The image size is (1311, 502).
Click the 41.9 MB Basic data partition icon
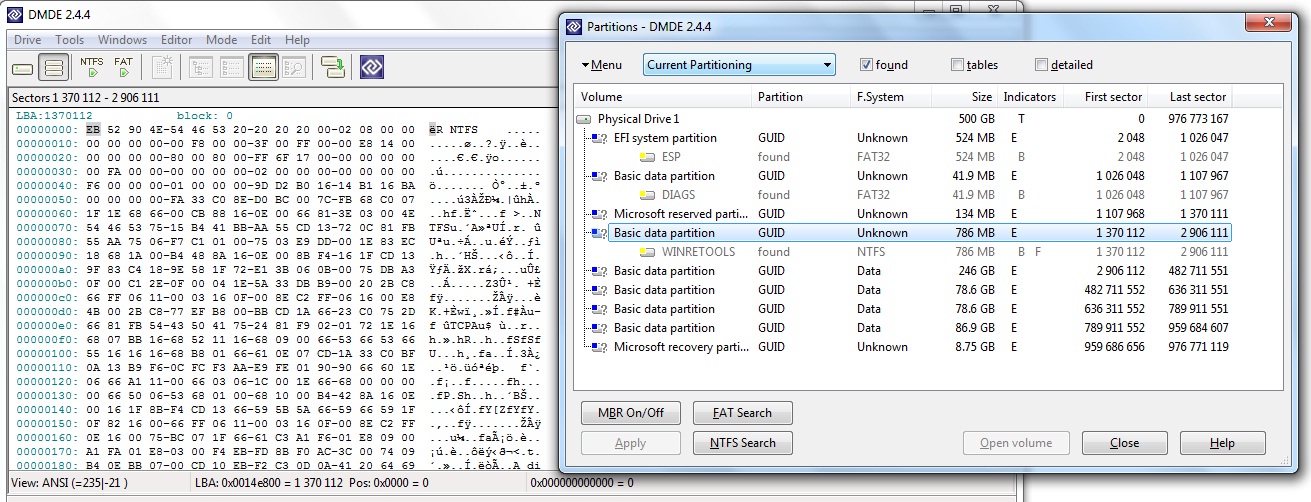[x=598, y=176]
